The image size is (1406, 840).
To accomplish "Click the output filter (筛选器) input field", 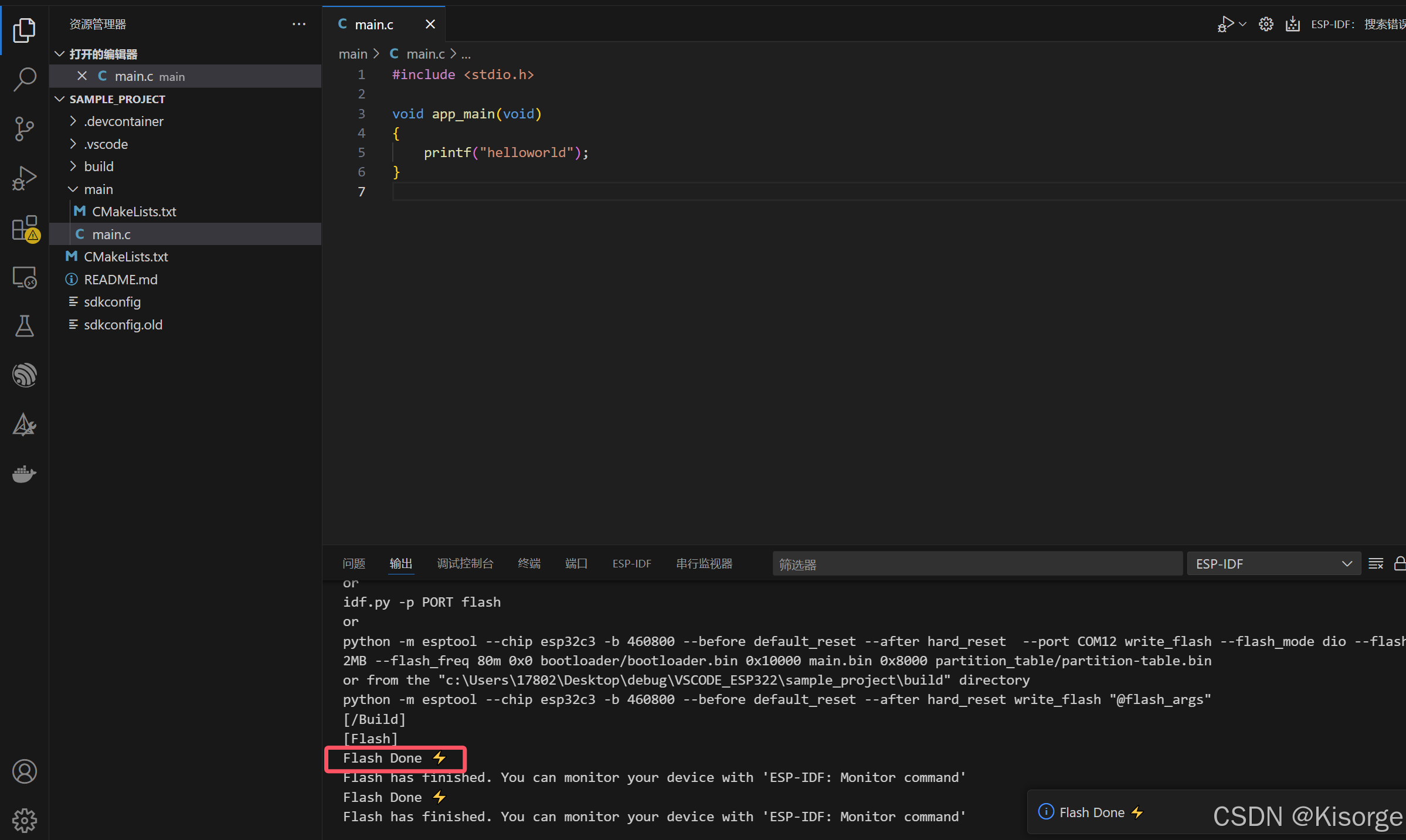I will [x=977, y=564].
